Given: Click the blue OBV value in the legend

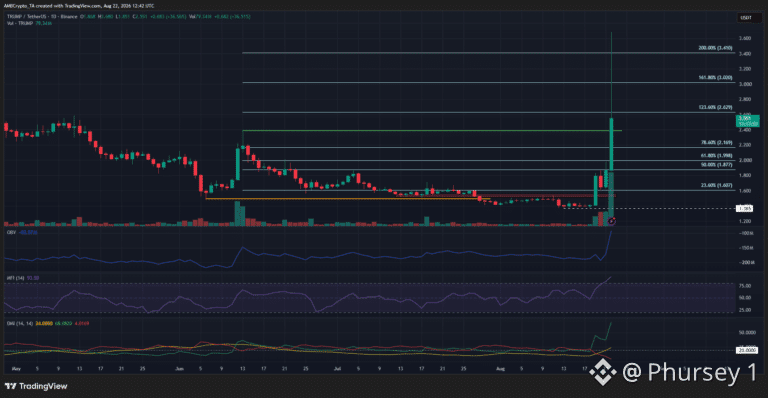Looking at the screenshot, I should click(x=28, y=233).
